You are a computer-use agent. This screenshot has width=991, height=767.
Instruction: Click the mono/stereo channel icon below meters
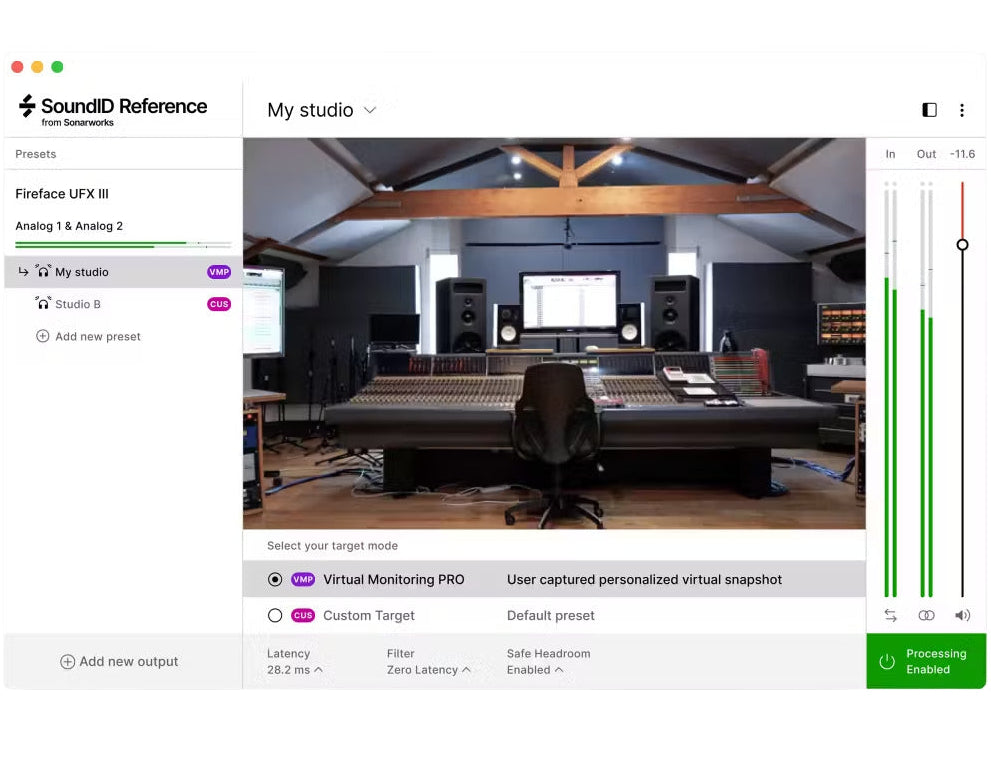(x=926, y=615)
